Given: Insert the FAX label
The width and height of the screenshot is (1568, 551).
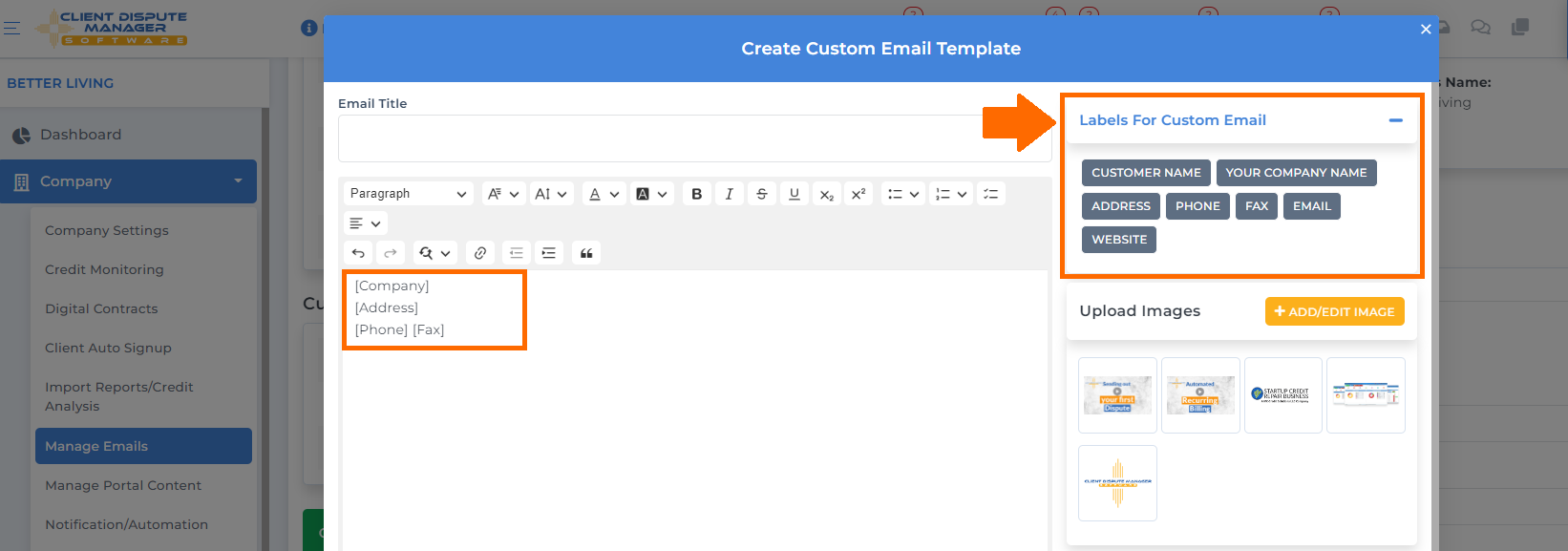Looking at the screenshot, I should tap(1257, 206).
